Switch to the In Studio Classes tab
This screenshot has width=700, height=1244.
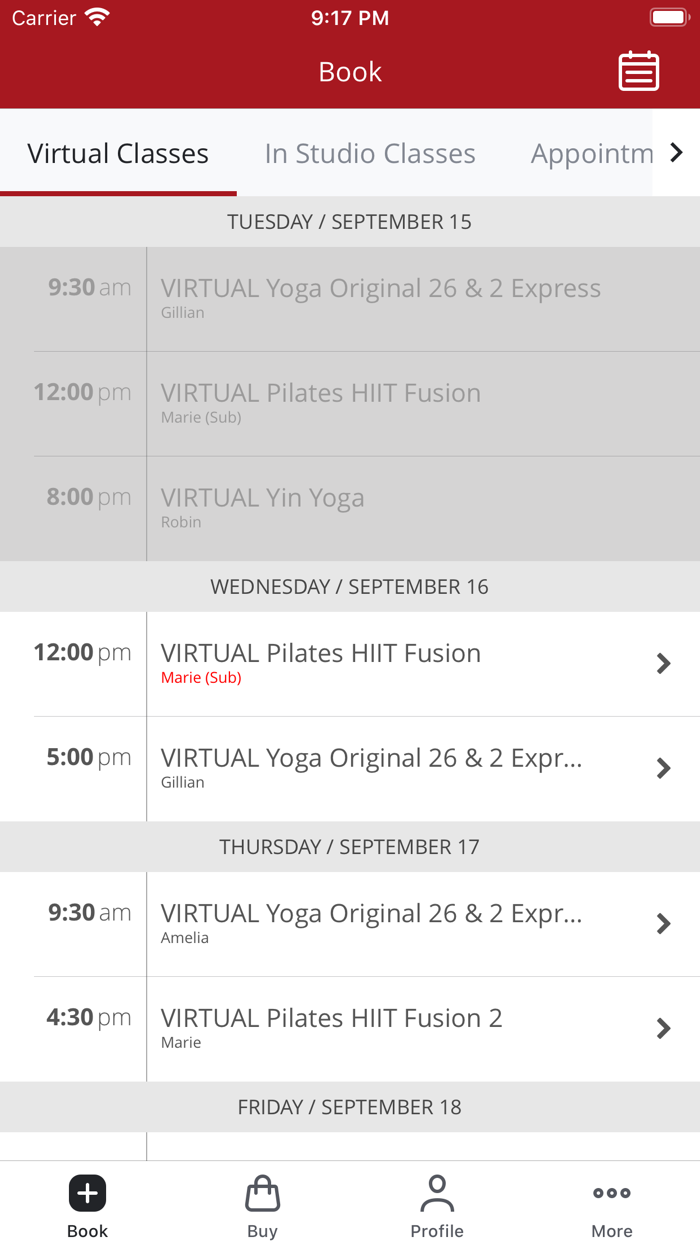370,153
